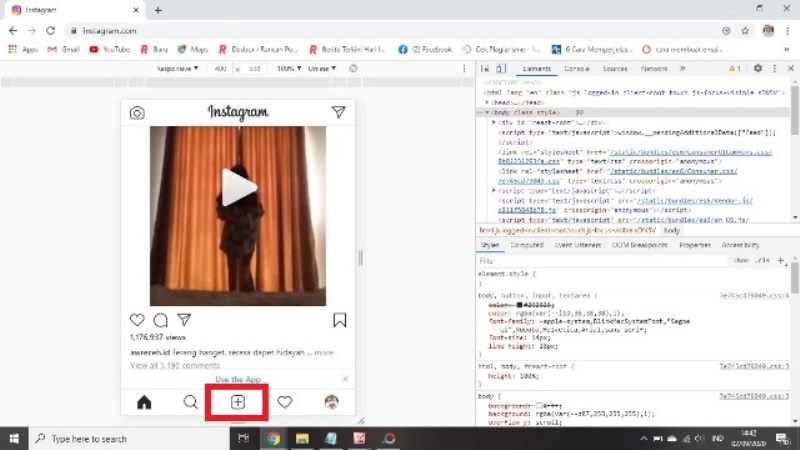Image resolution: width=800 pixels, height=450 pixels.
Task: Open Task View on the taskbar
Action: pos(244,438)
